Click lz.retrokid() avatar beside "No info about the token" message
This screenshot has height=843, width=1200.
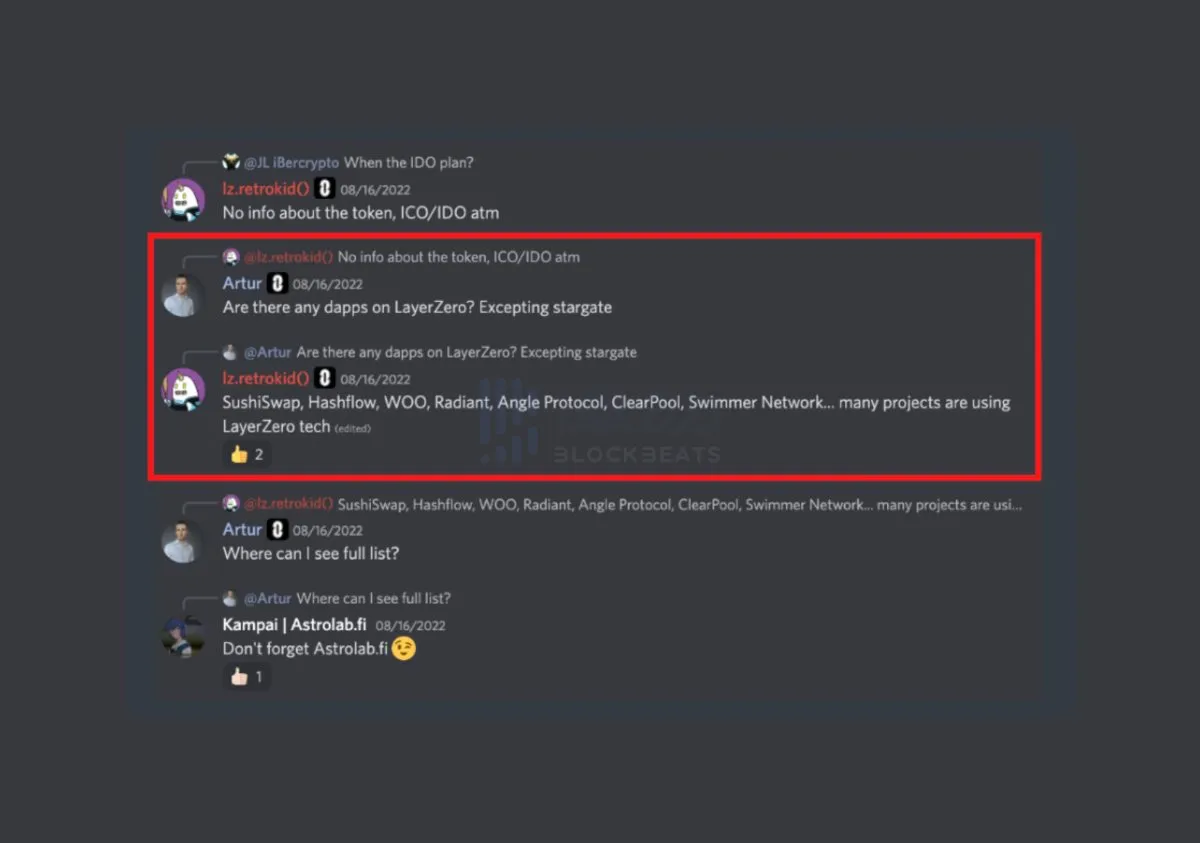(184, 200)
